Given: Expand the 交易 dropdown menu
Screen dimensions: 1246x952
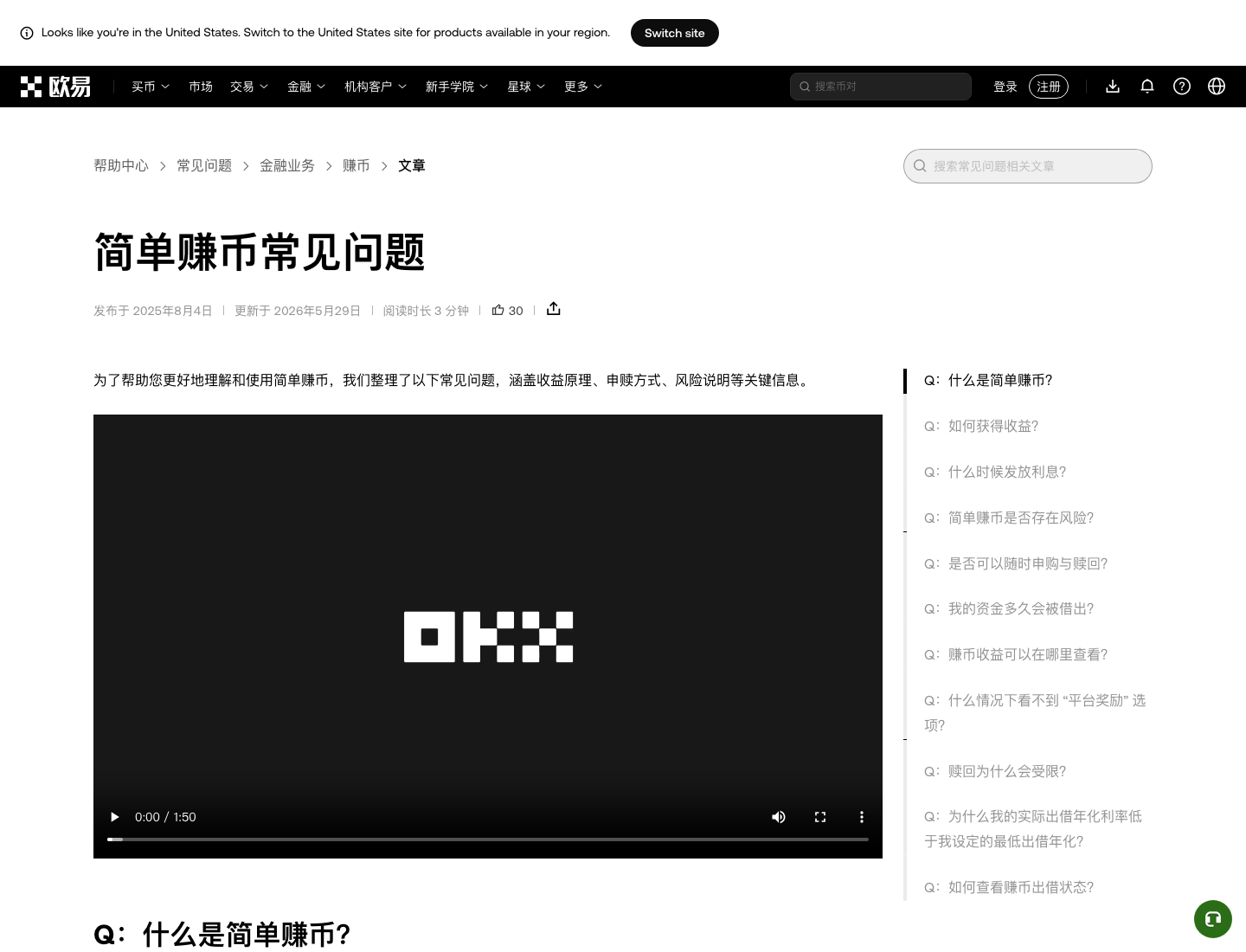Looking at the screenshot, I should coord(249,87).
